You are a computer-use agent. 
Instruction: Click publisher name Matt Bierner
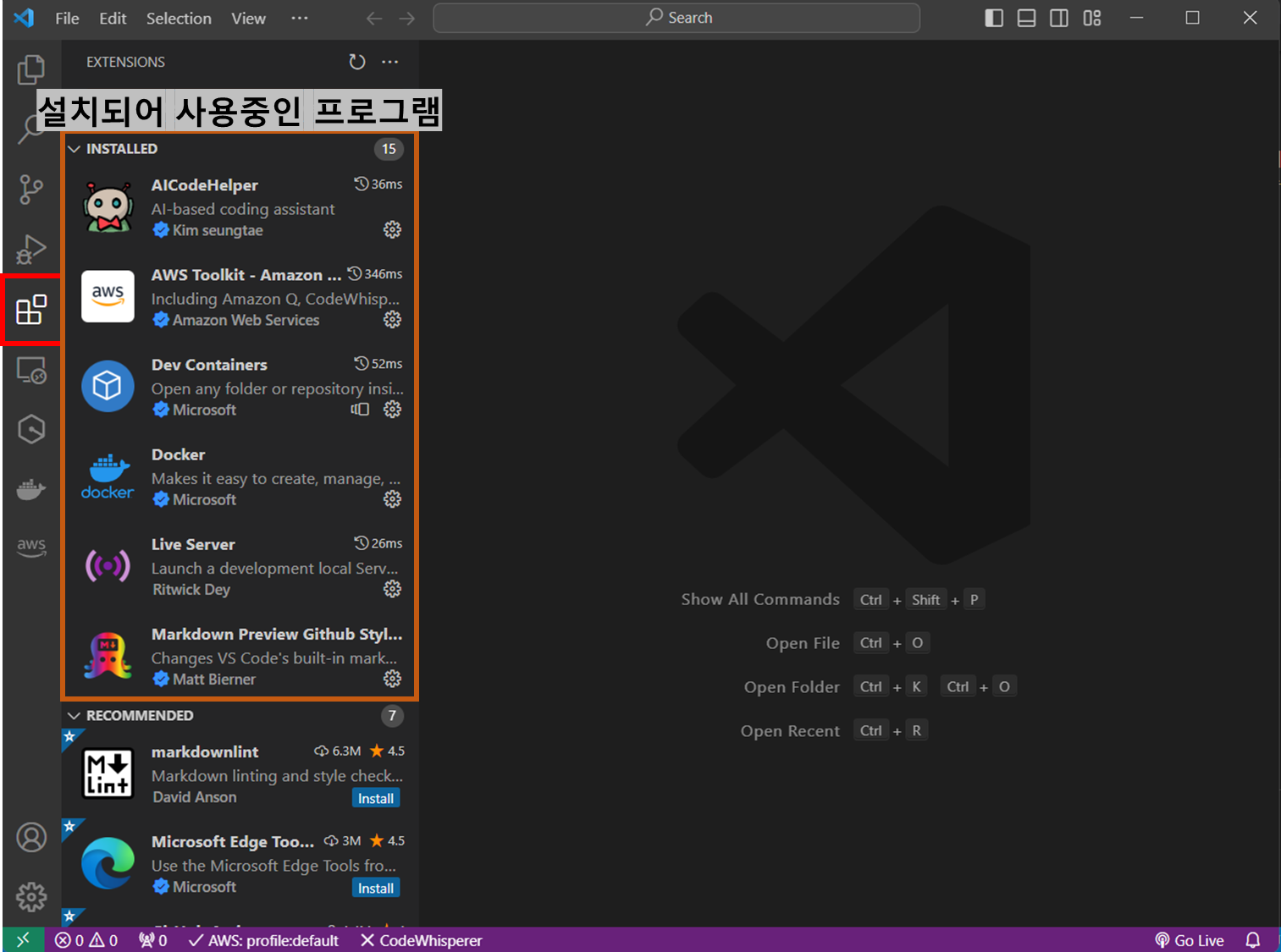point(214,679)
